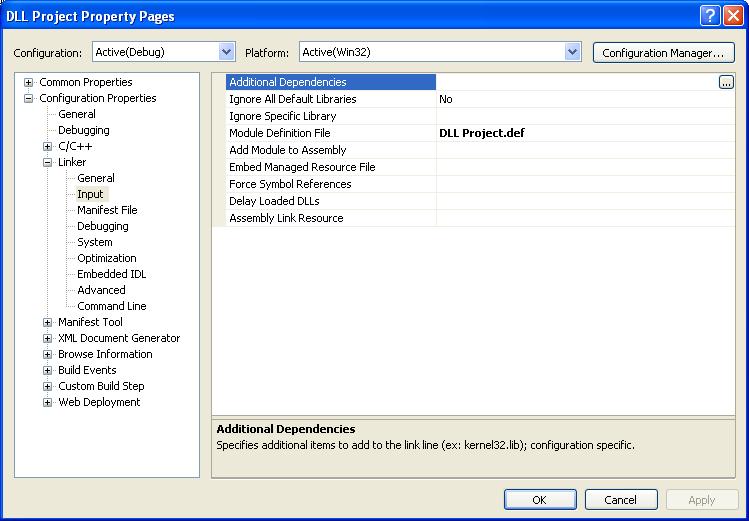Click the help question mark icon
Screen dimensions: 749x521
click(x=708, y=15)
